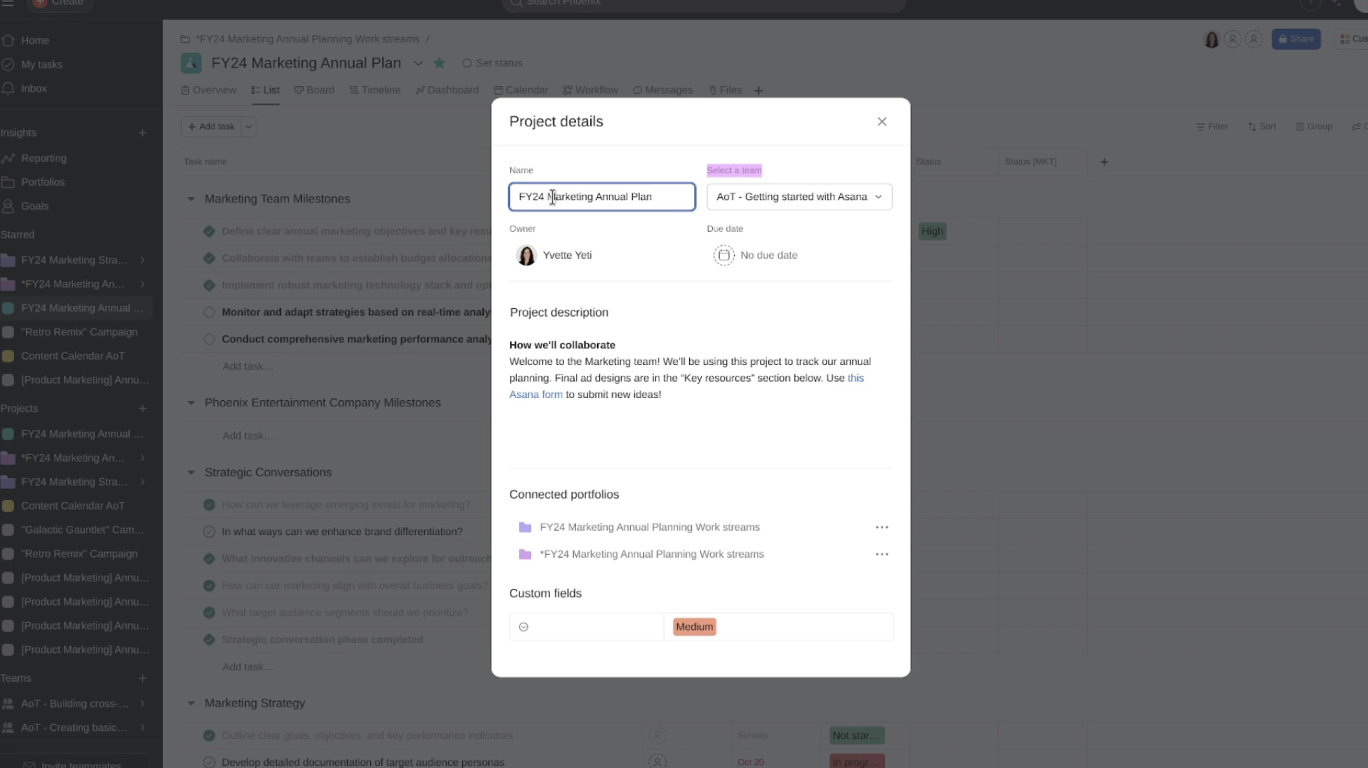
Task: Open Inbox in sidebar
Action: tap(34, 89)
